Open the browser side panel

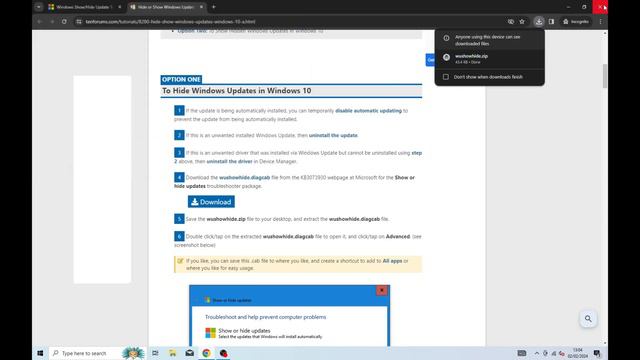click(x=551, y=22)
